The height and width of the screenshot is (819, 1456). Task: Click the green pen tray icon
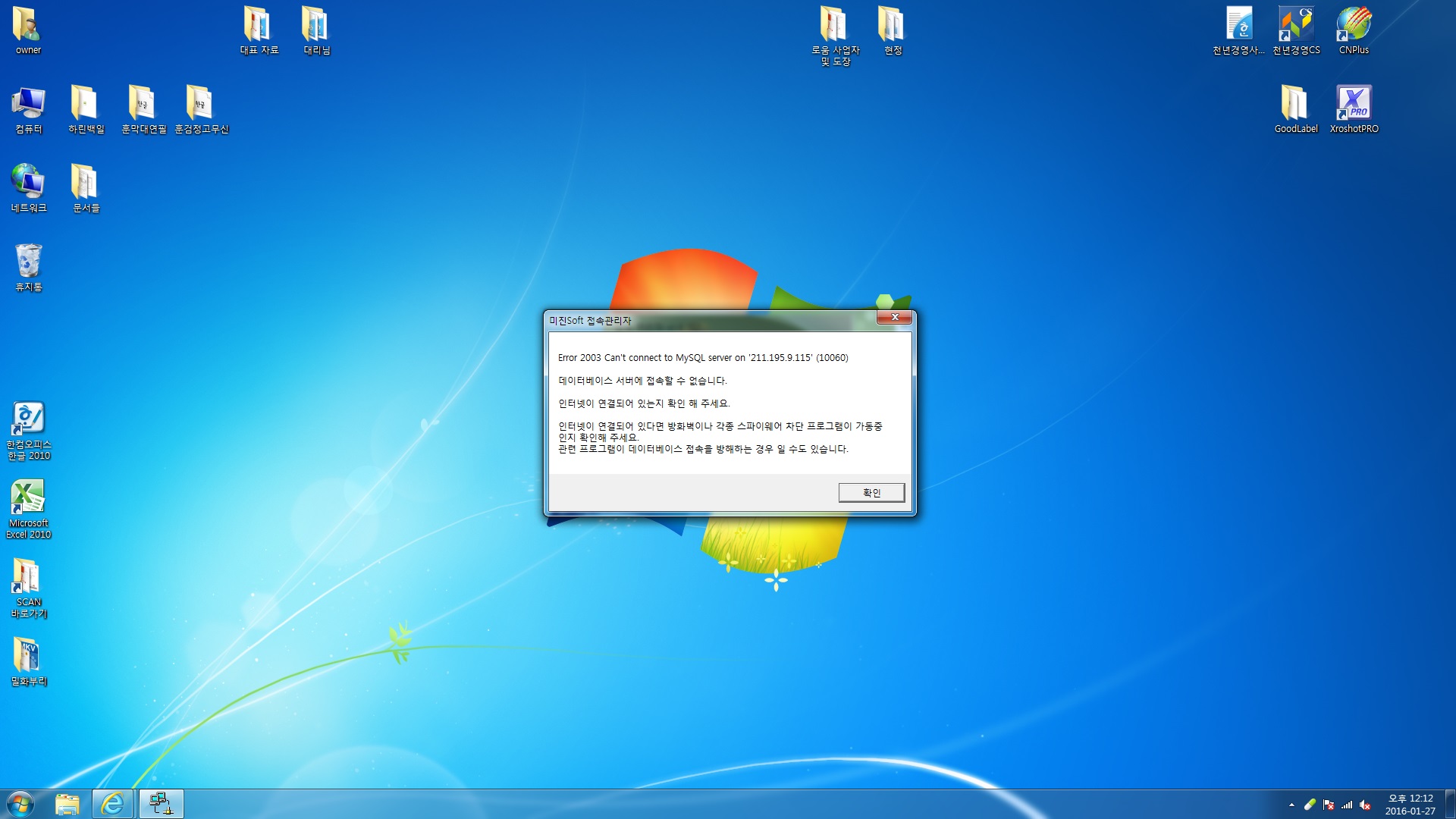coord(1310,805)
